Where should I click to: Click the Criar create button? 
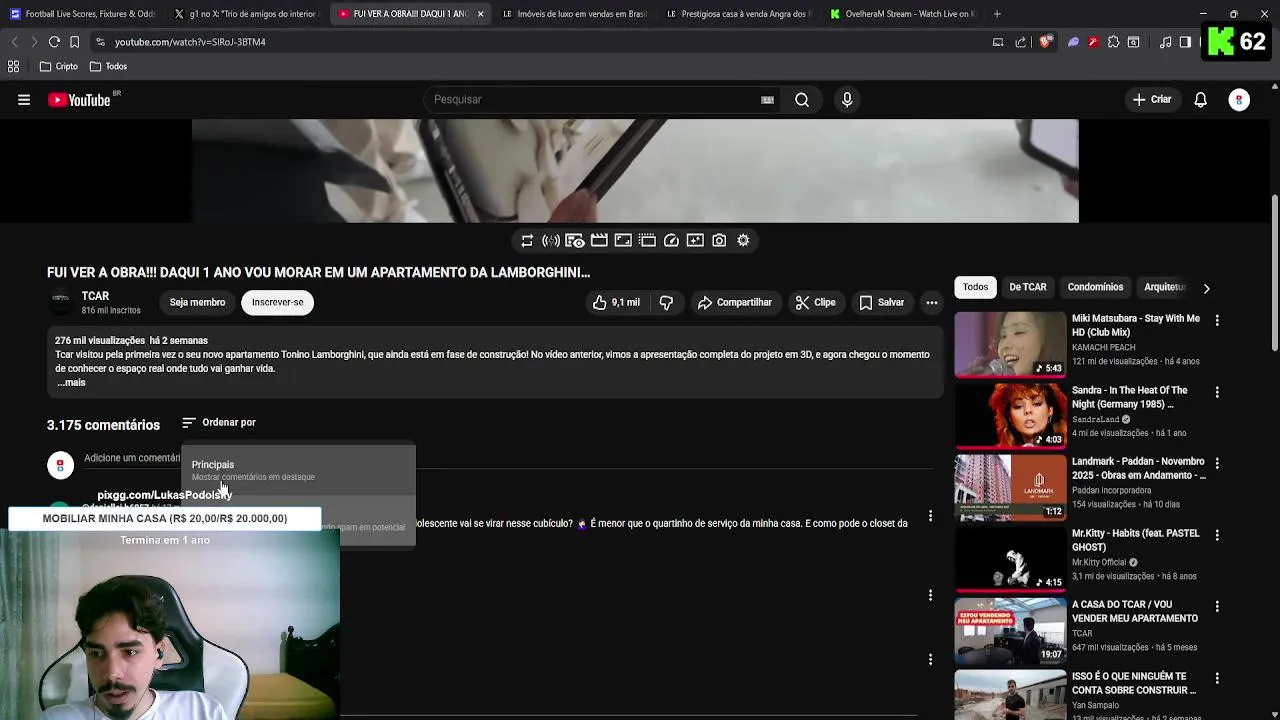(1152, 100)
